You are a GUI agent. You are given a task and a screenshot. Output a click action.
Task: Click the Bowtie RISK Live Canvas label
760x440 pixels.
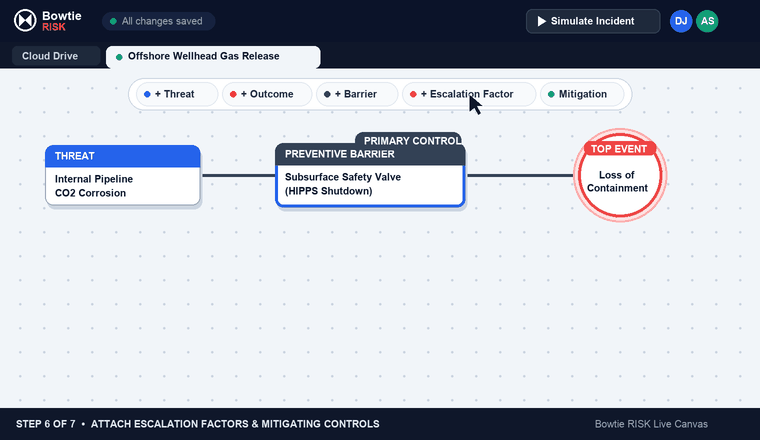coord(651,424)
